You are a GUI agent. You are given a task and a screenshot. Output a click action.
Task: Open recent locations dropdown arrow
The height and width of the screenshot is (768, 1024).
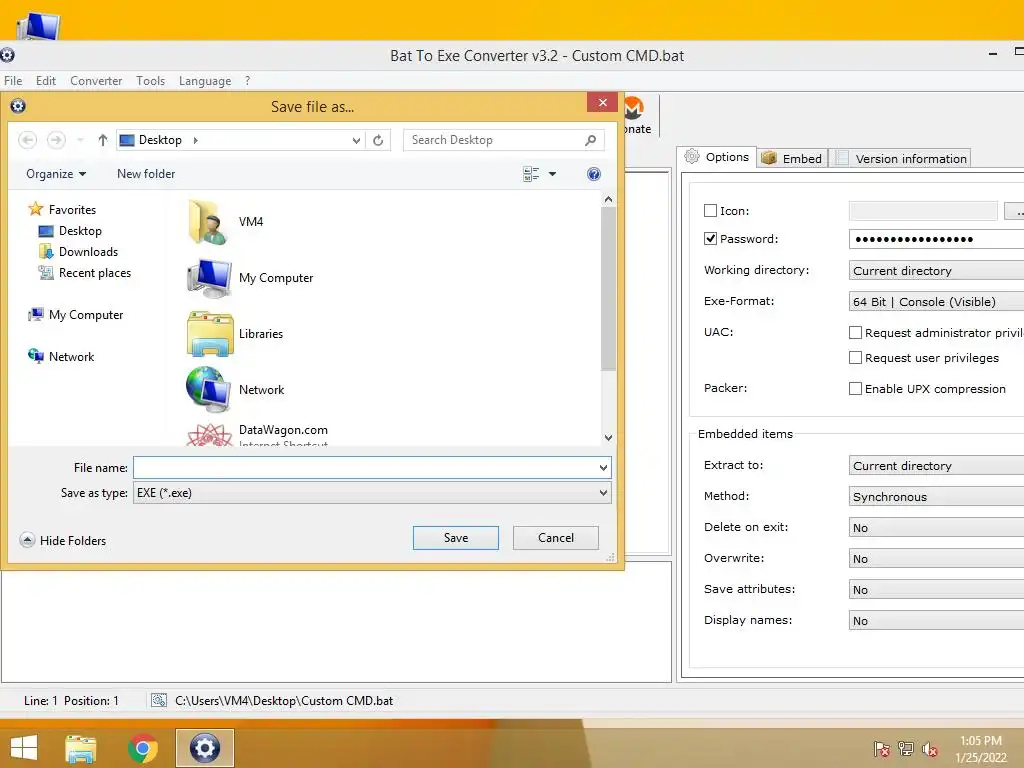80,140
